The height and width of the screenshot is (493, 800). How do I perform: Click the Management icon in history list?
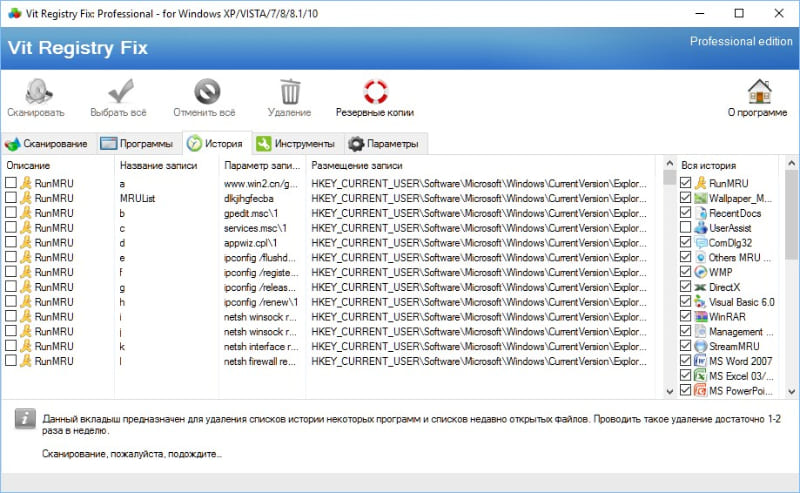pos(701,331)
